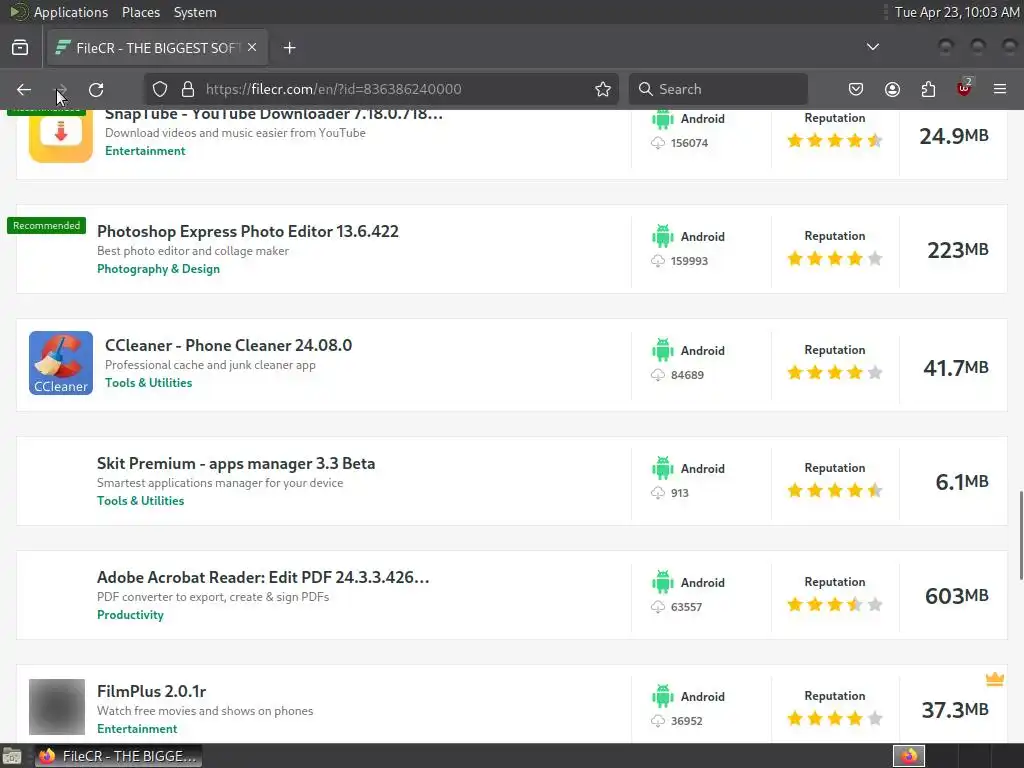The height and width of the screenshot is (768, 1024).
Task: Open Adobe Acrobat Reader: Edit PDF title
Action: coord(263,577)
